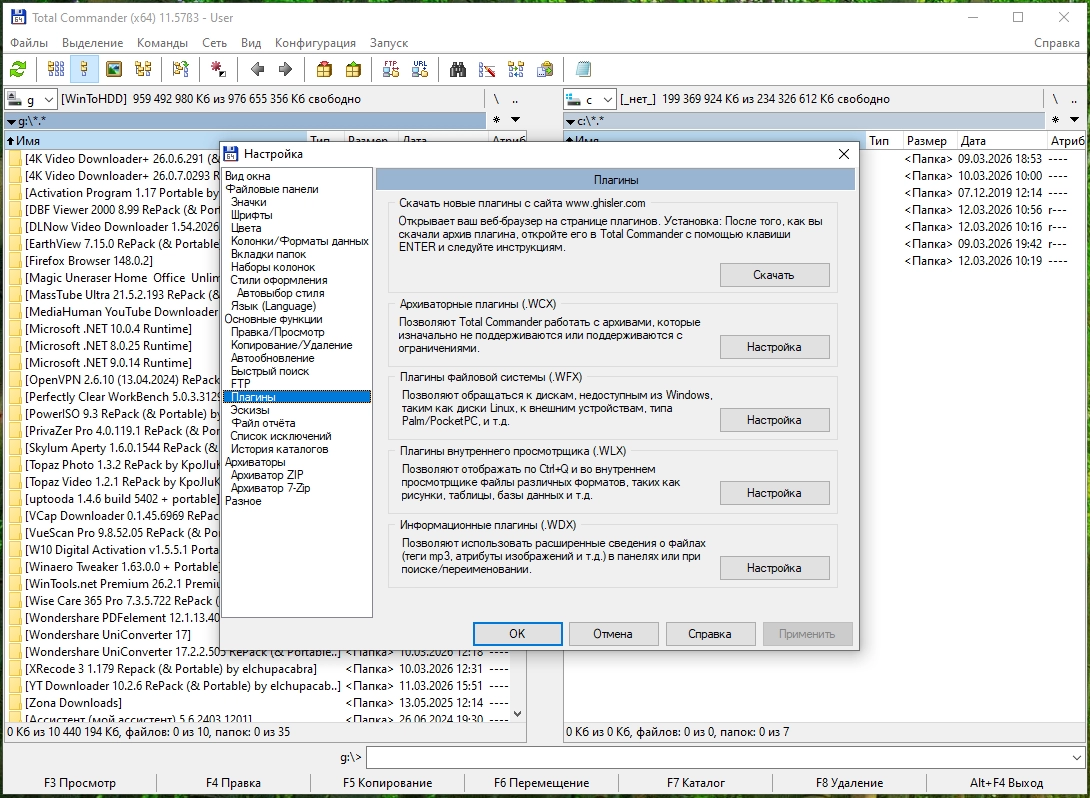Click the notepad icon in toolbar
Image resolution: width=1090 pixels, height=798 pixels.
583,69
